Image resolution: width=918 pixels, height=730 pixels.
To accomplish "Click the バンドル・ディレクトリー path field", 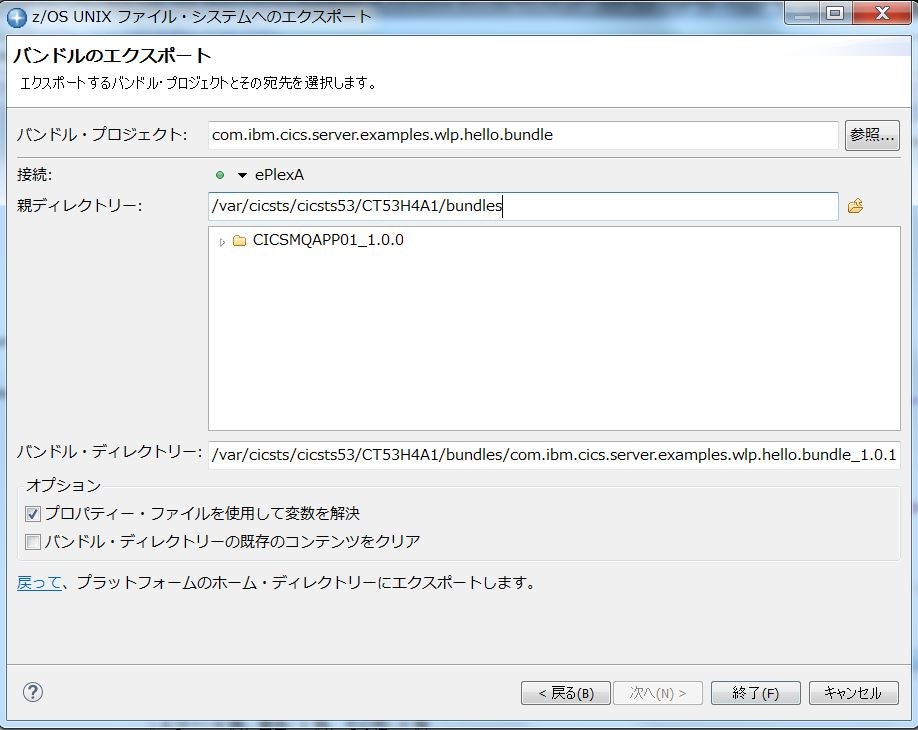I will 554,455.
